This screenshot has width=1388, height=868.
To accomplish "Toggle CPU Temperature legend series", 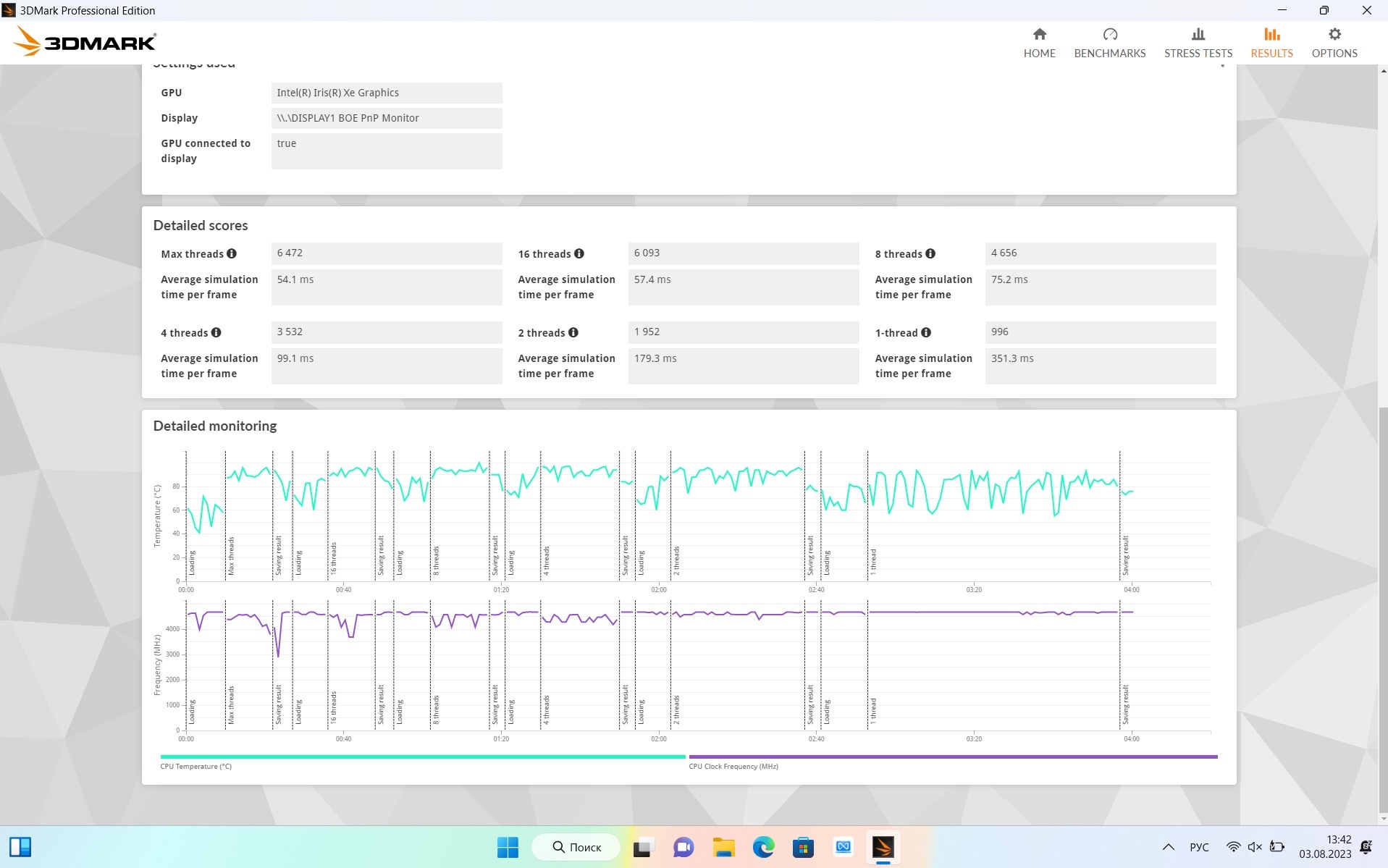I will coord(196,766).
